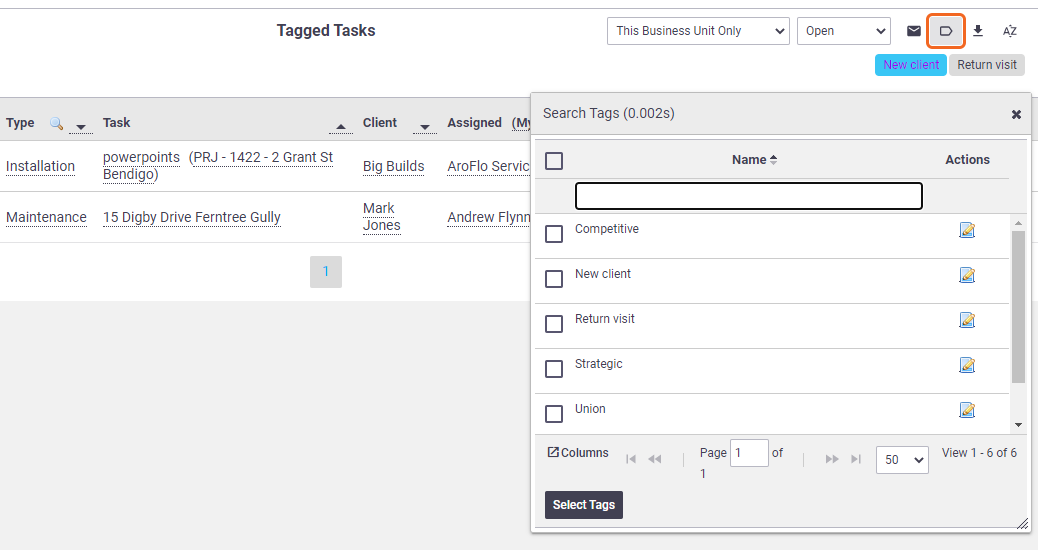Click the page number input field
This screenshot has height=550, width=1038.
[749, 453]
